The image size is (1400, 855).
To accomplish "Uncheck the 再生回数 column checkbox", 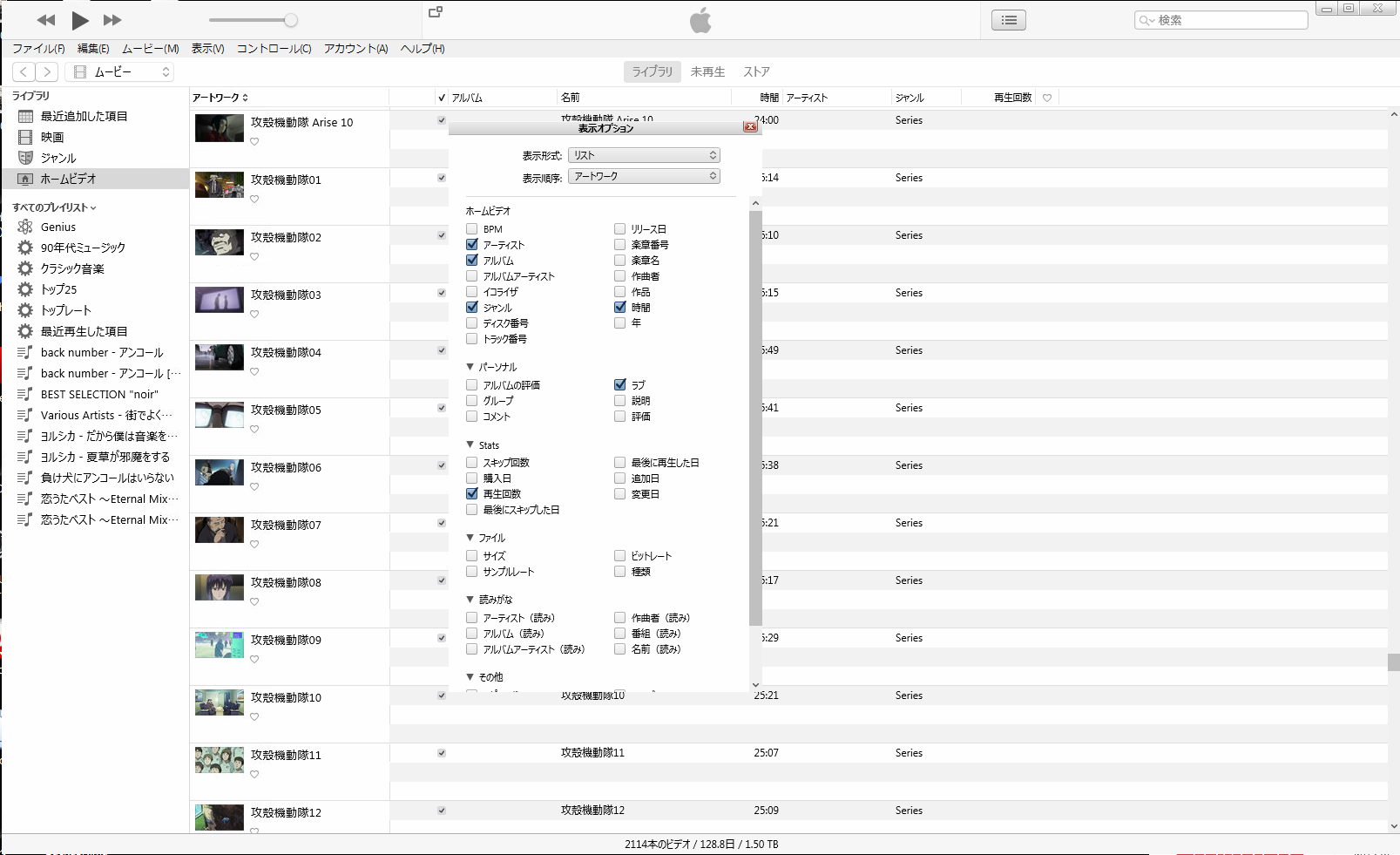I will pyautogui.click(x=471, y=494).
